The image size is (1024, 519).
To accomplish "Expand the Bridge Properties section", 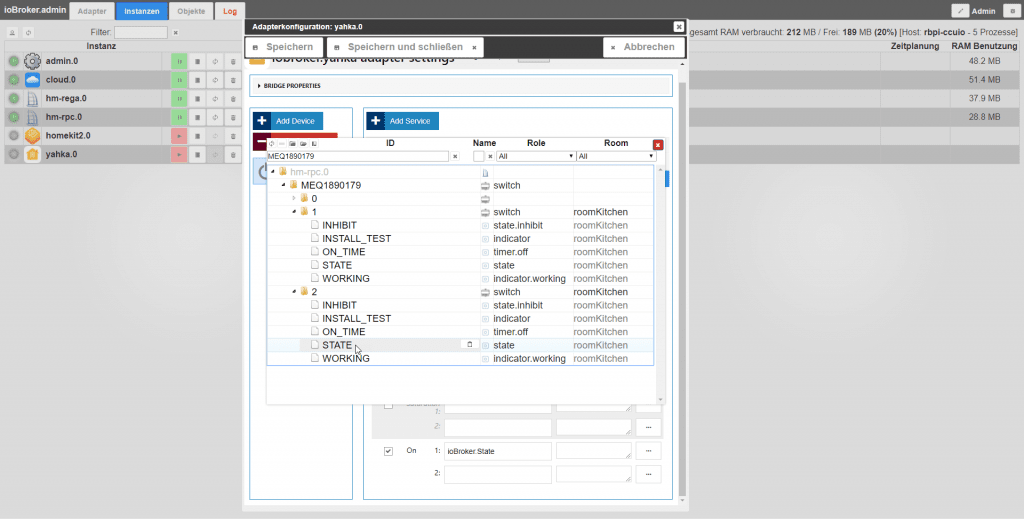I will coord(461,86).
